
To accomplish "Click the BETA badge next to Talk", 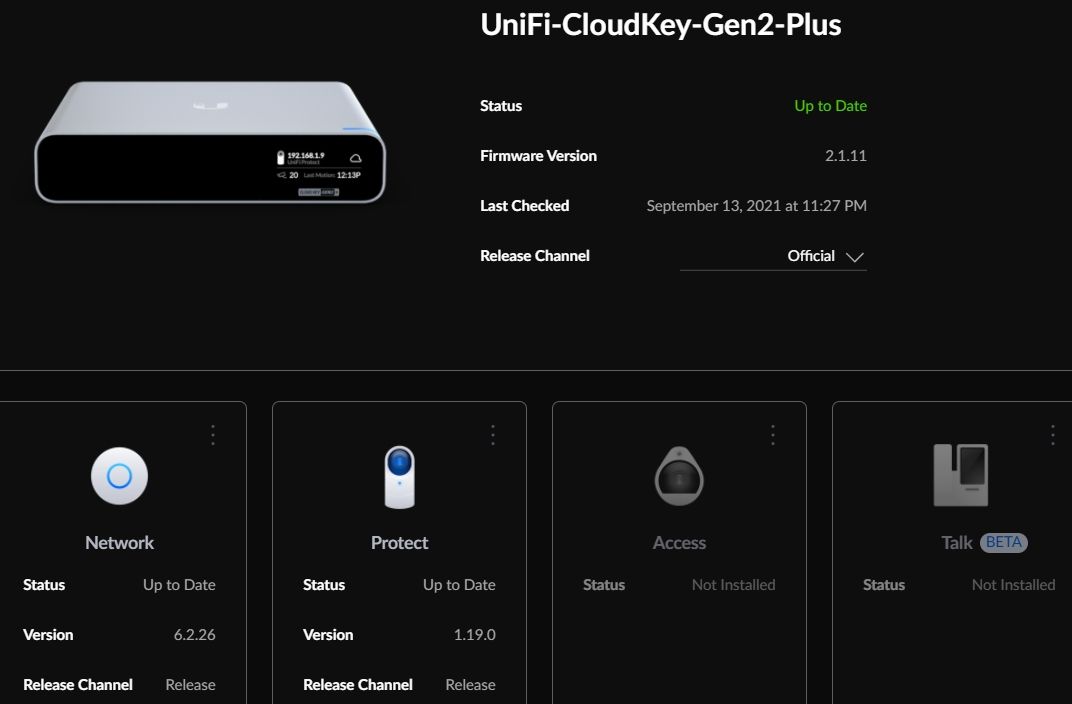I will (1004, 543).
